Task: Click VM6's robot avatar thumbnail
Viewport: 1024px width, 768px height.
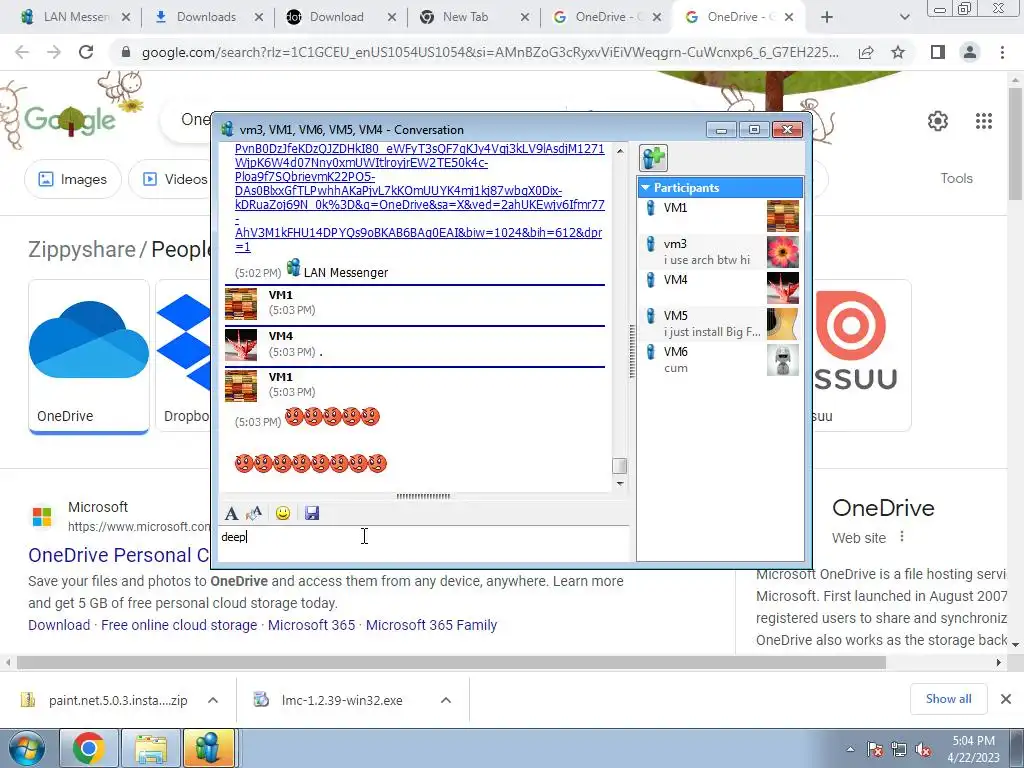Action: point(782,360)
